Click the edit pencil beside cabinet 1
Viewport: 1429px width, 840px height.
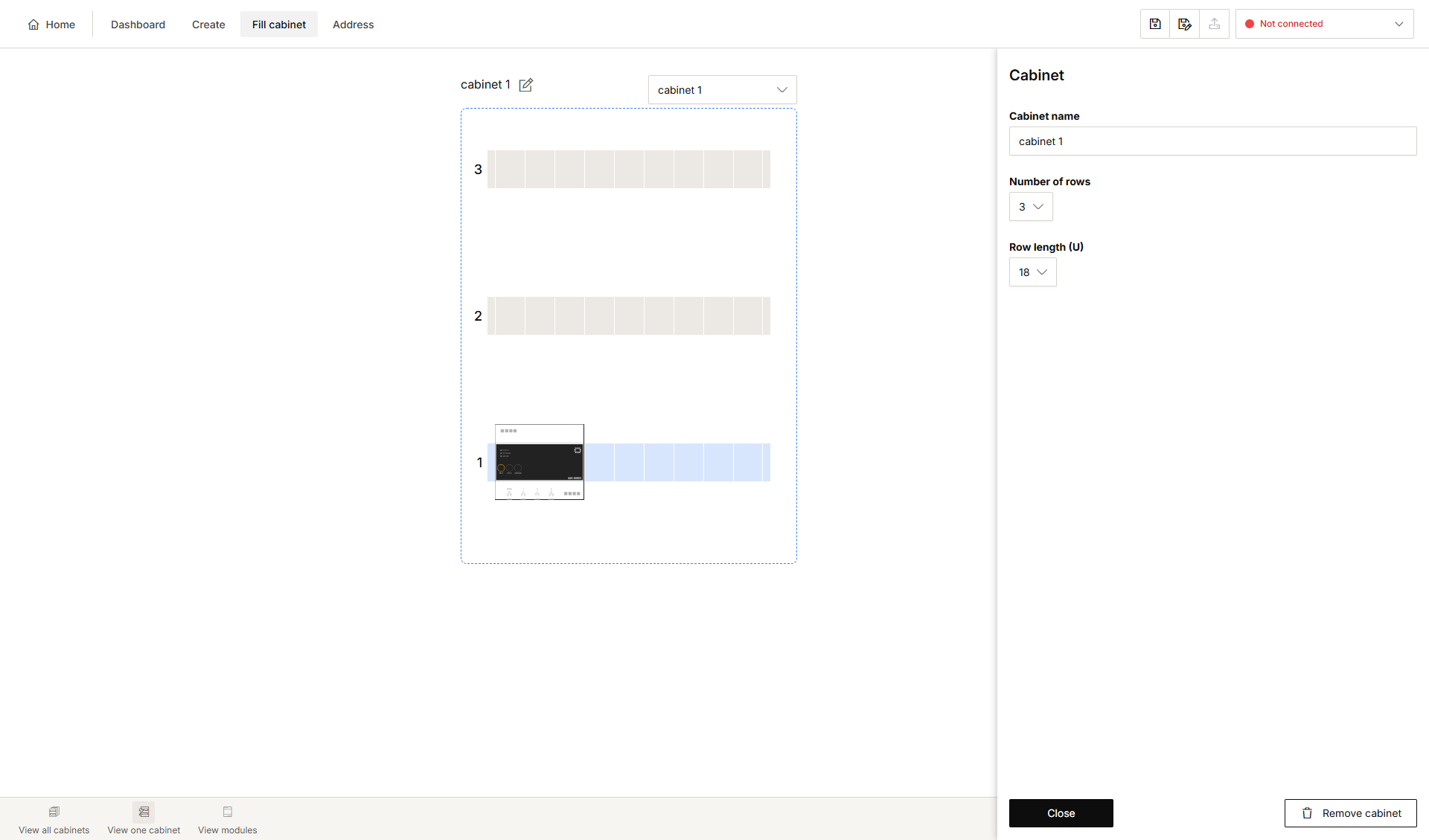pyautogui.click(x=525, y=85)
